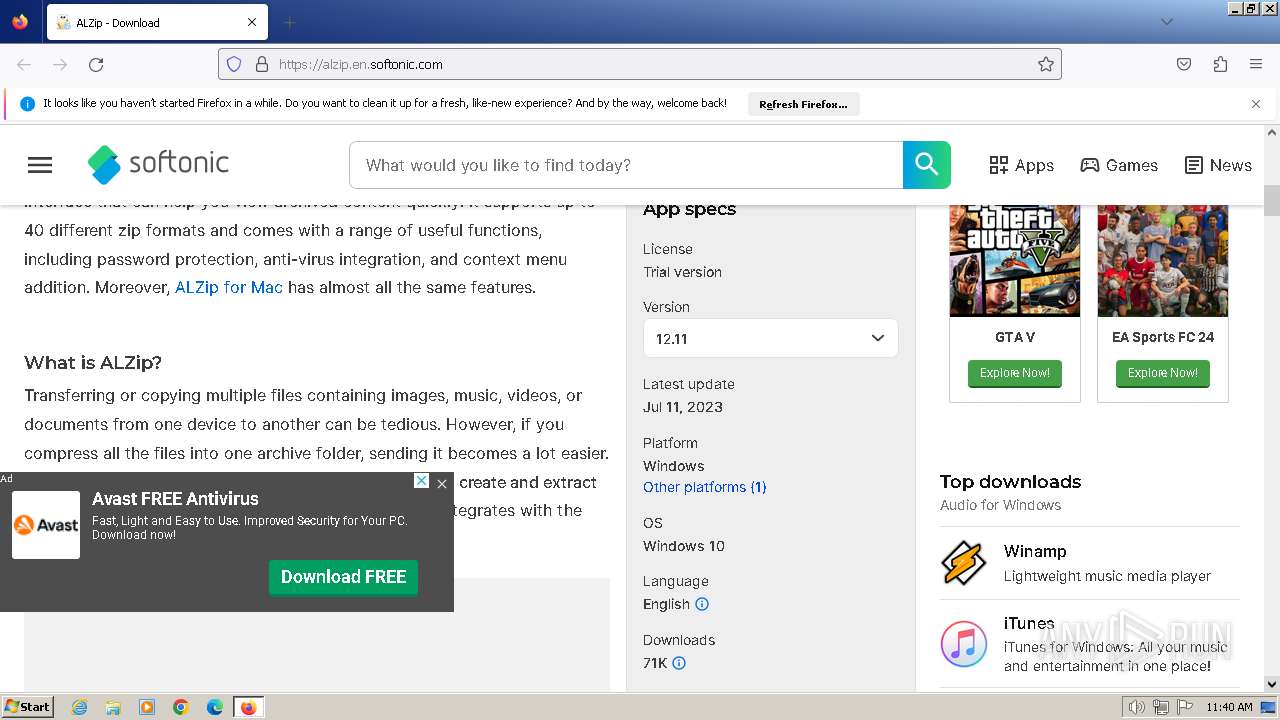The height and width of the screenshot is (720, 1280).
Task: Click the info icon next to English
Action: pyautogui.click(x=702, y=604)
